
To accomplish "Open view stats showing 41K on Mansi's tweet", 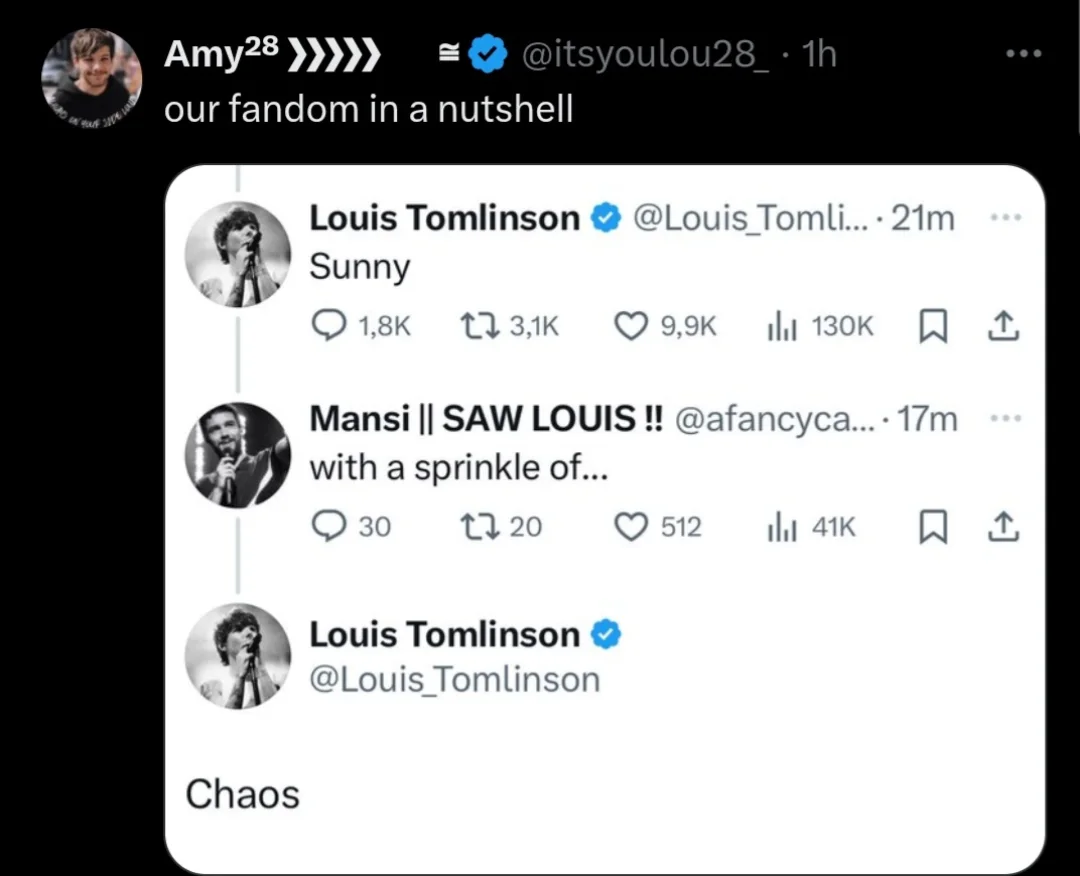I will [782, 528].
